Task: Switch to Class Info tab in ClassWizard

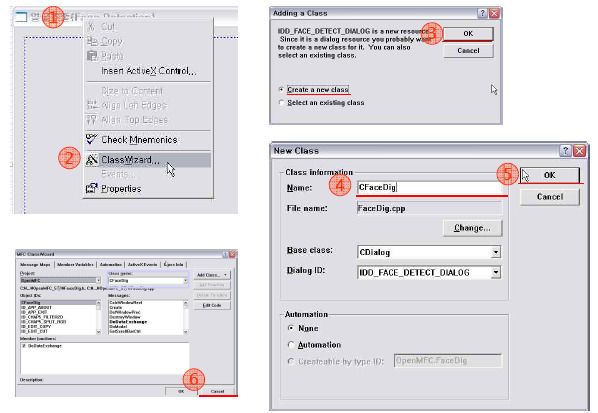Action: point(174,264)
